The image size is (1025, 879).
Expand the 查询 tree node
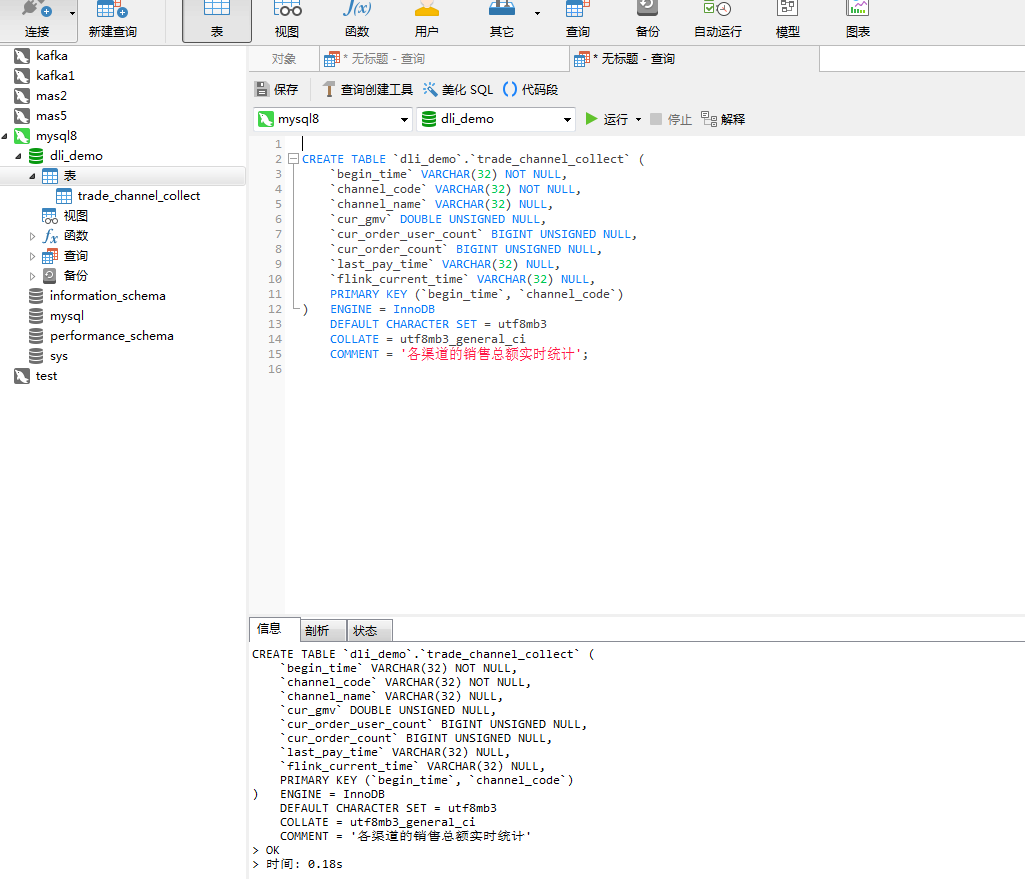click(32, 256)
